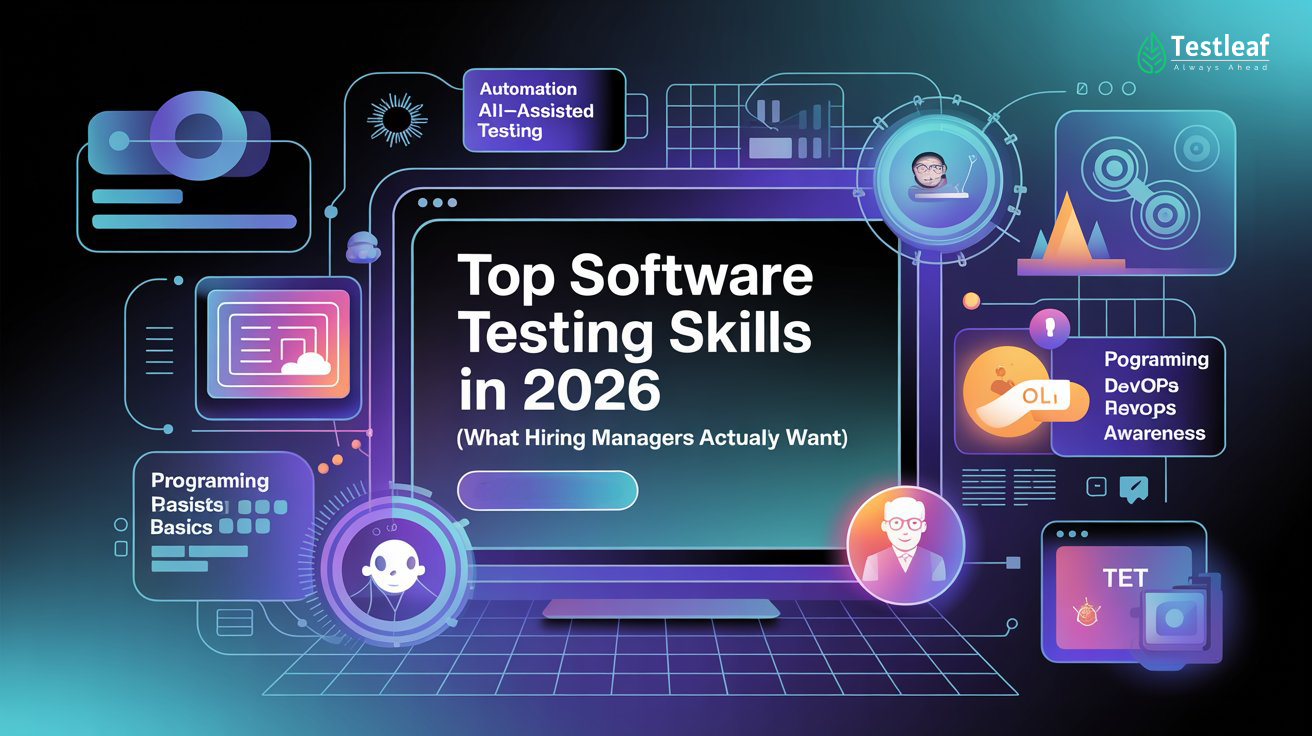Open the Automation AII-Assisted Testing card
The width and height of the screenshot is (1312, 736).
[544, 111]
